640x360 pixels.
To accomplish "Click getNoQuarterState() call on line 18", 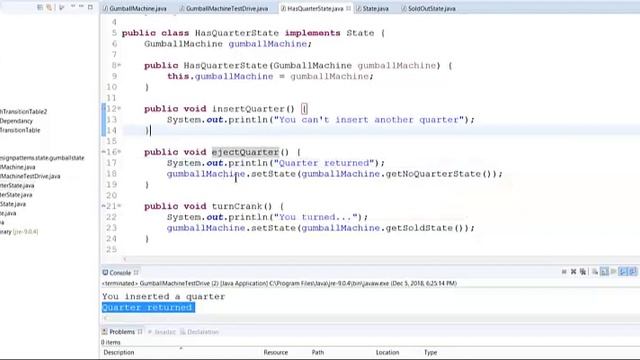I will 439,174.
